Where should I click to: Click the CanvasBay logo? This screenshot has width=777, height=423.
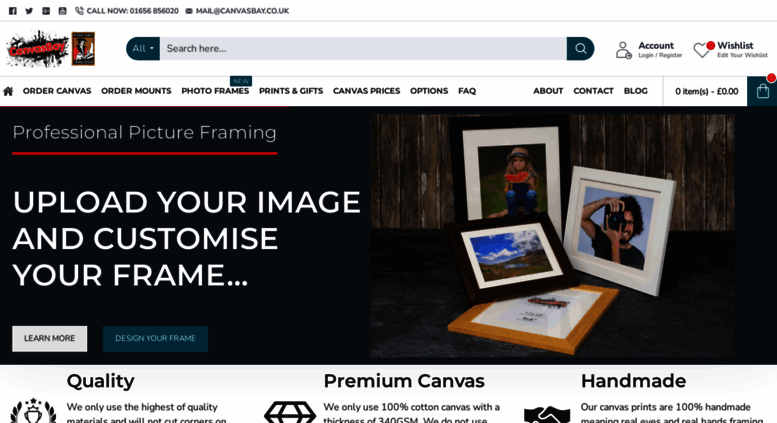click(x=51, y=49)
